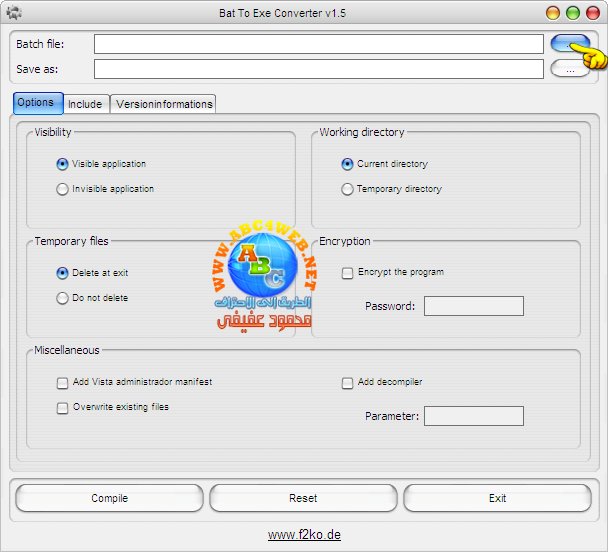The height and width of the screenshot is (552, 608).
Task: Open the Versioninformations tab
Action: pos(164,104)
